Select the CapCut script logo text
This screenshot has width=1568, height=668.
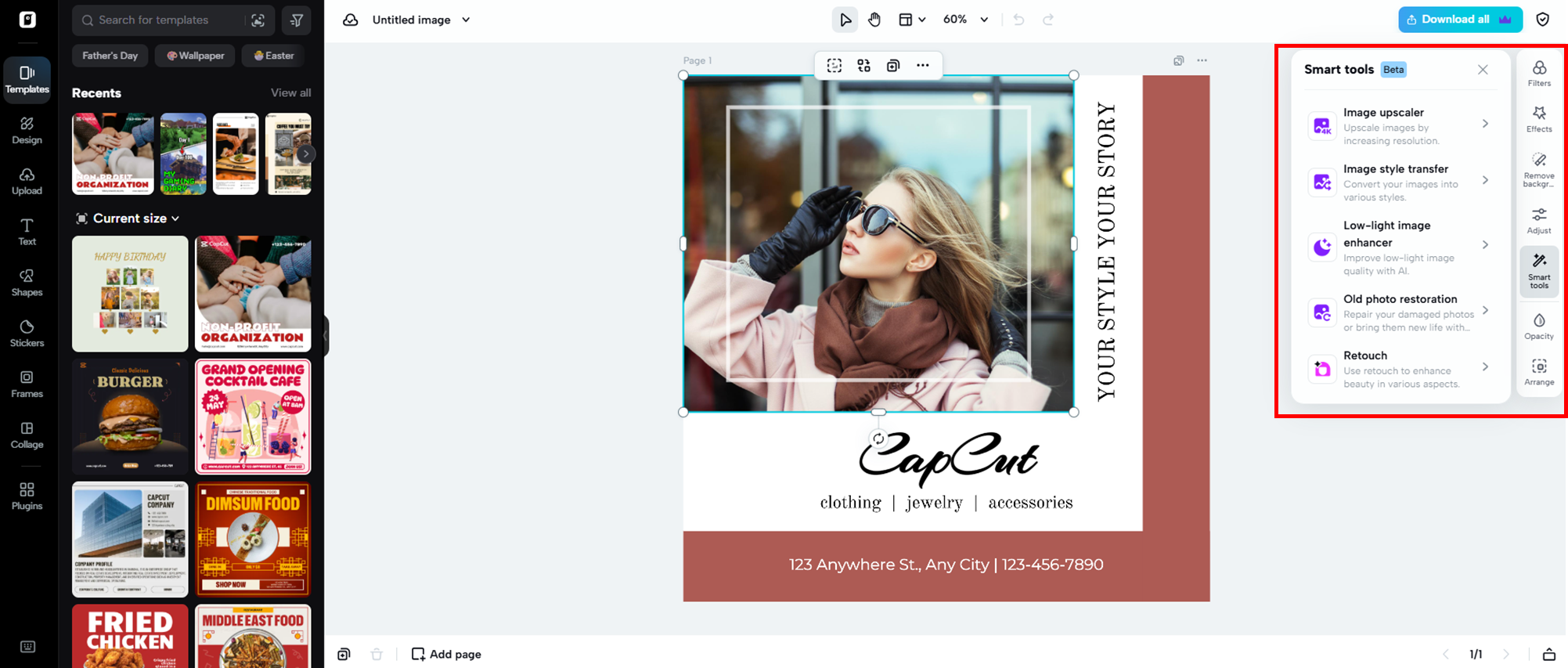click(948, 459)
